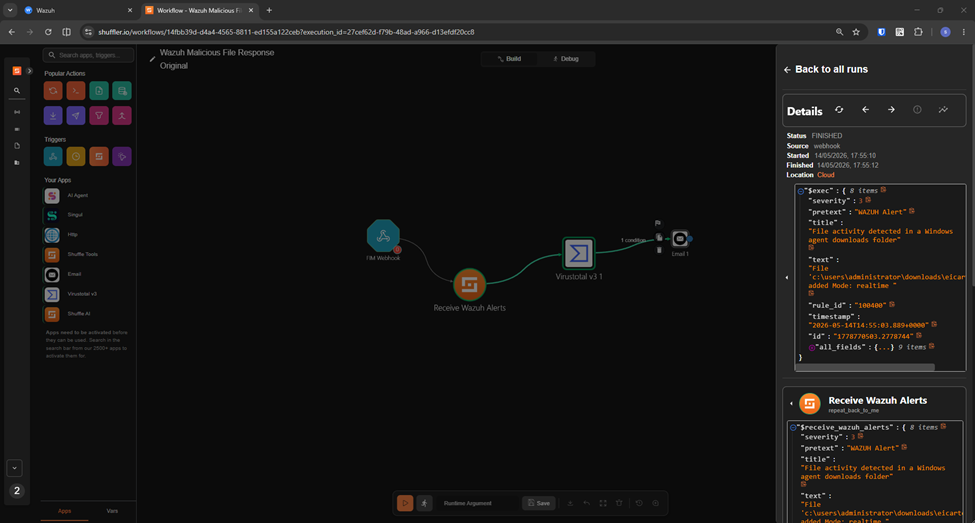The height and width of the screenshot is (523, 975).
Task: Add the purple download popular action
Action: [53, 116]
